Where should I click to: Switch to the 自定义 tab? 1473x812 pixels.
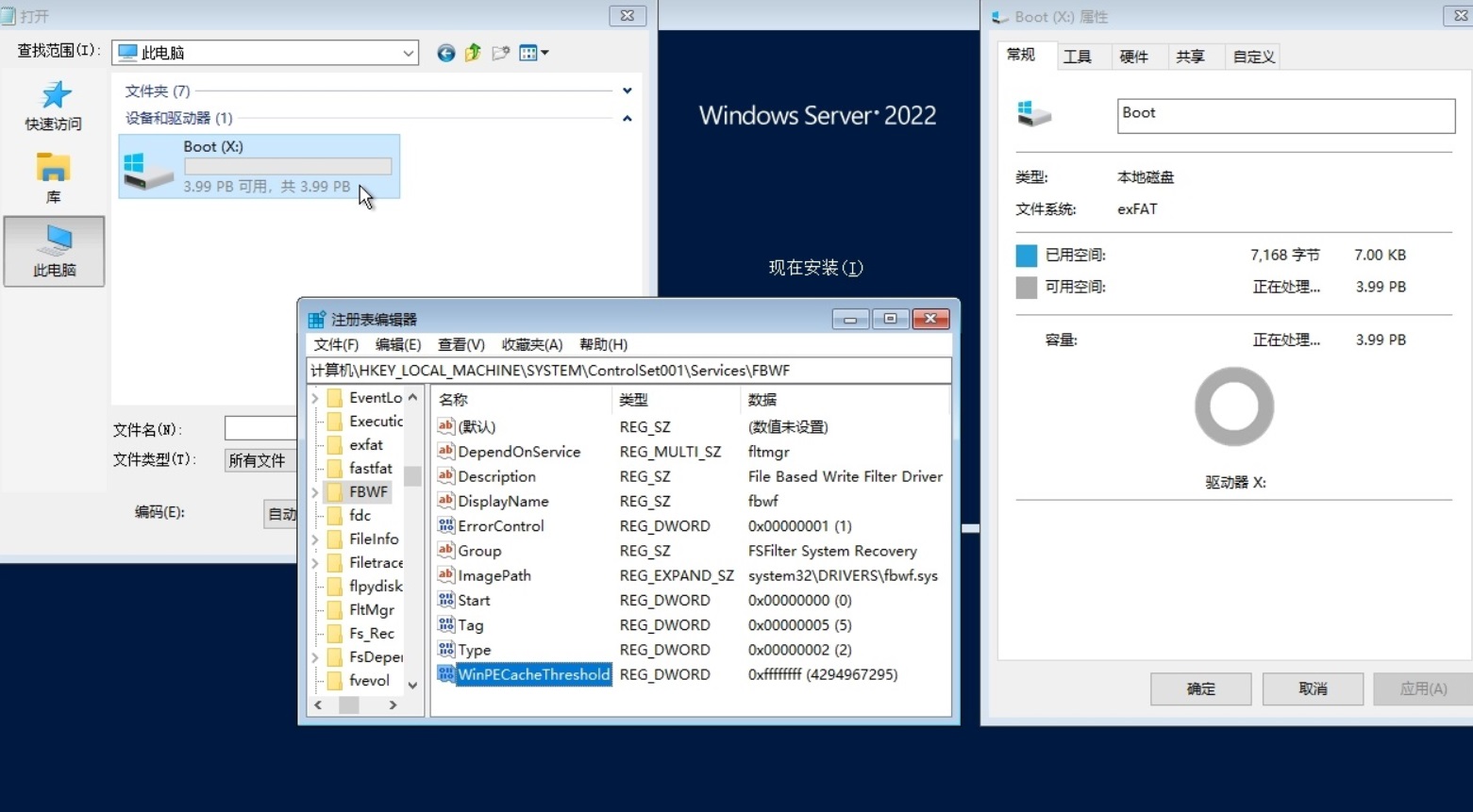pyautogui.click(x=1254, y=57)
